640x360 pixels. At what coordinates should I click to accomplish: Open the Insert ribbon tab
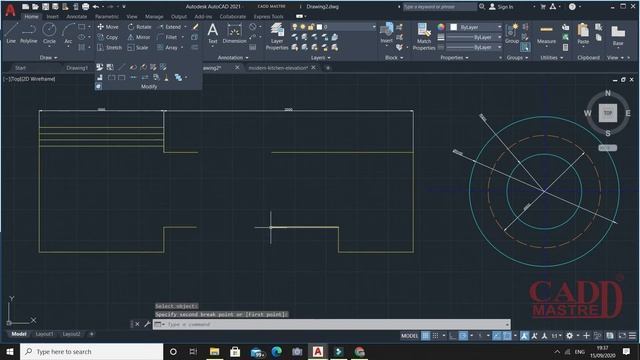(52, 17)
